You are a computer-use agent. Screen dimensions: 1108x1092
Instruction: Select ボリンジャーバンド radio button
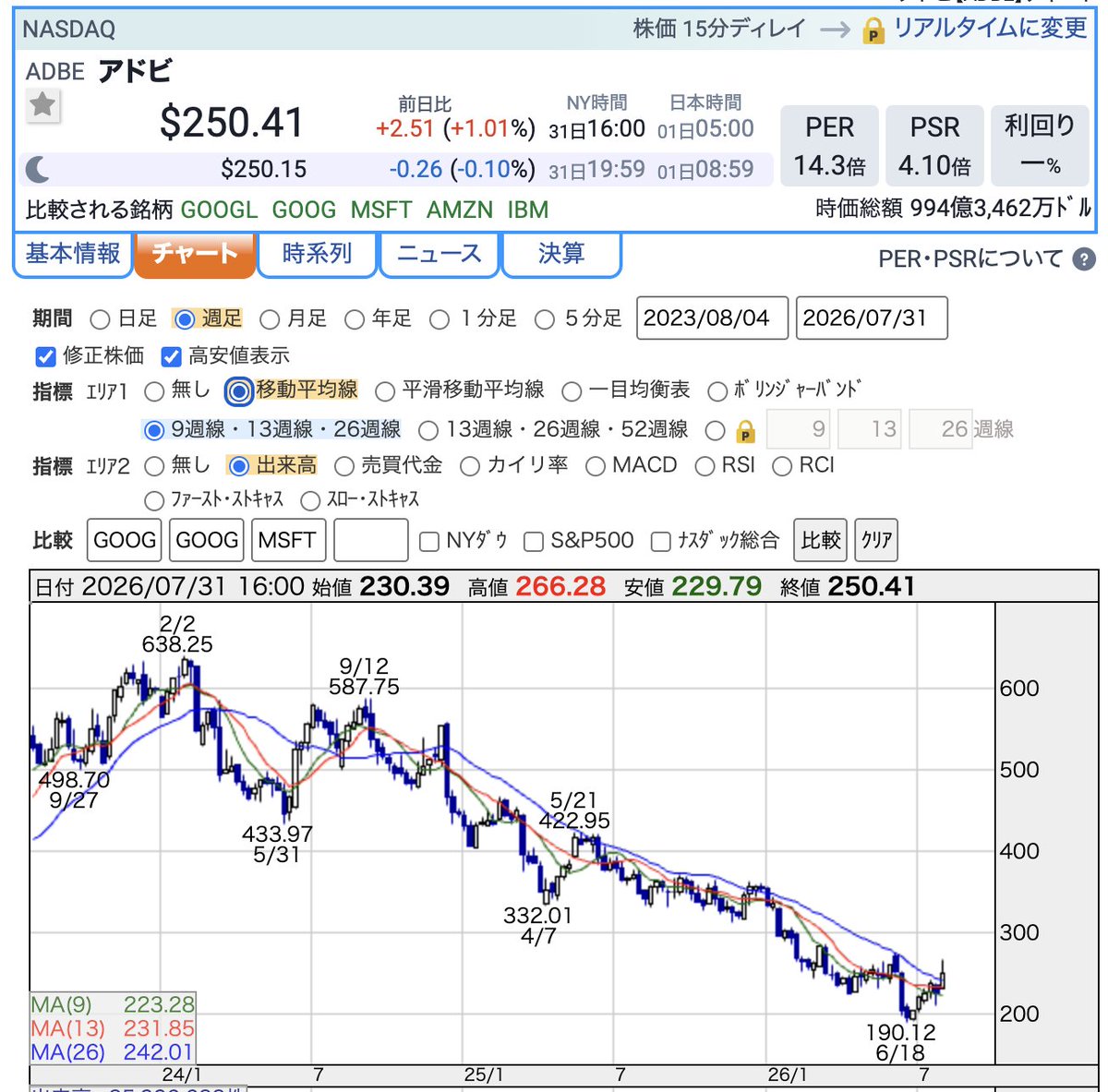pos(717,391)
